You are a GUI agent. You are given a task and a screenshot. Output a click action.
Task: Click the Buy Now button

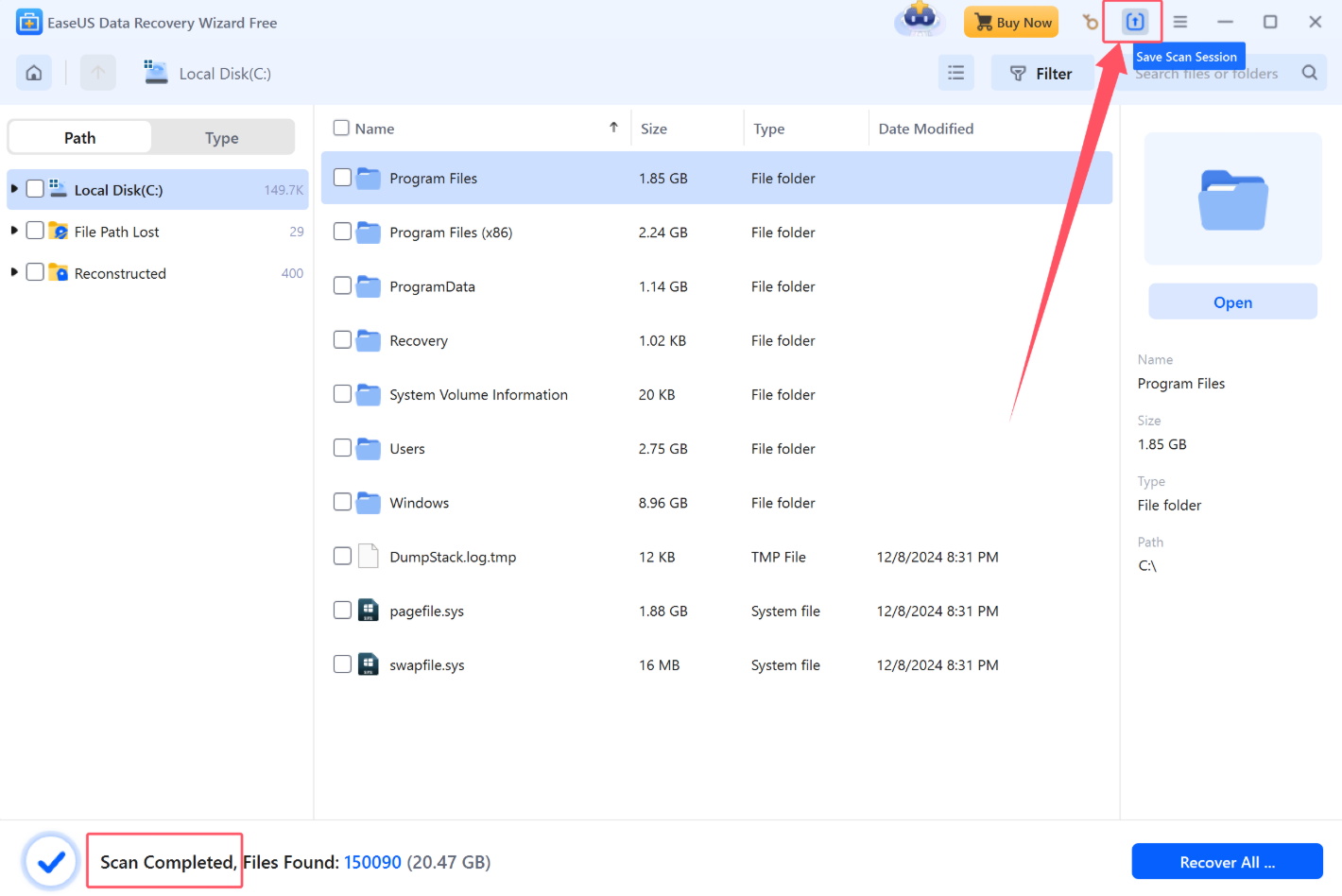(1011, 22)
